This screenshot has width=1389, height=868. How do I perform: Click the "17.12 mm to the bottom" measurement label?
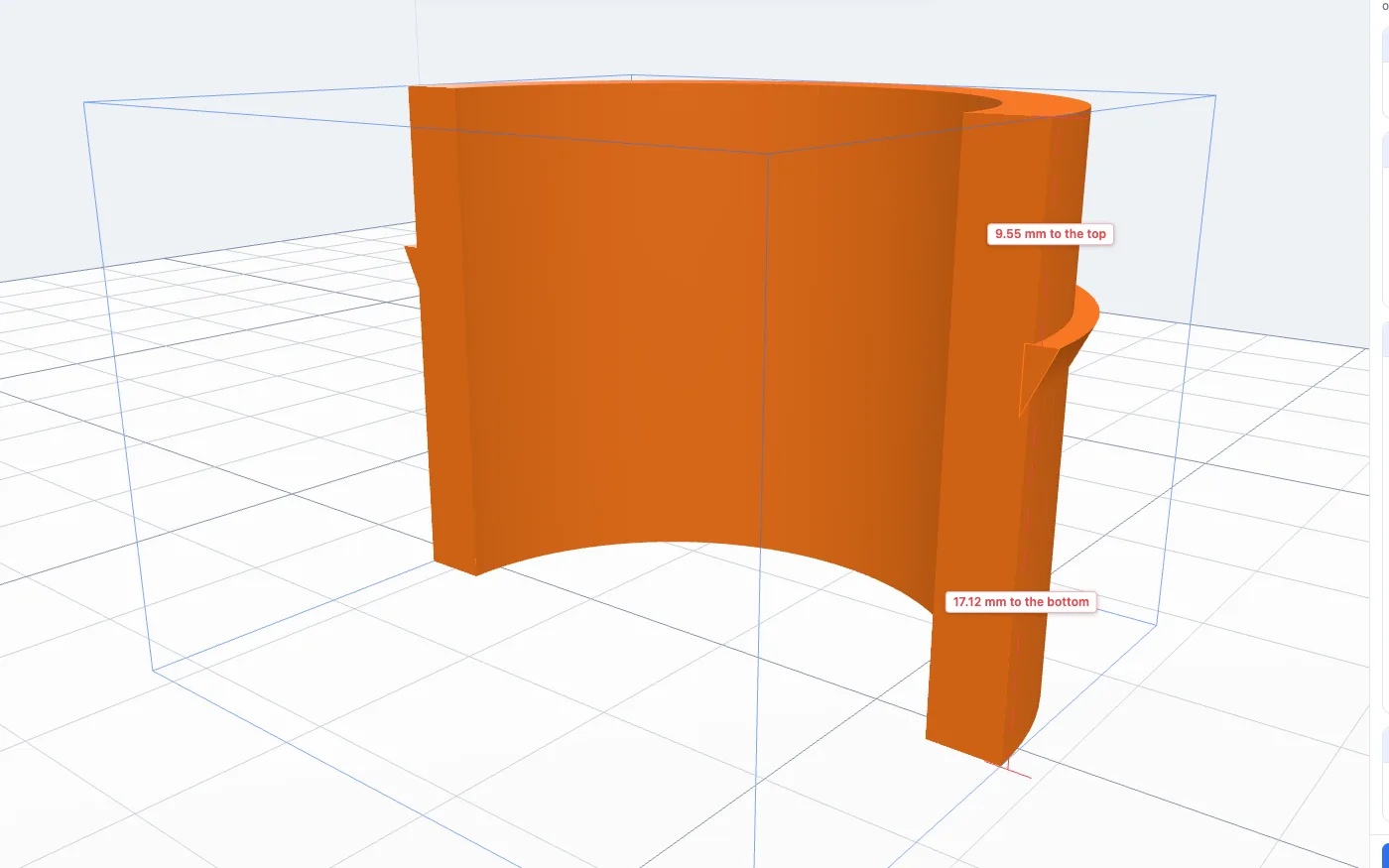pyautogui.click(x=1021, y=602)
